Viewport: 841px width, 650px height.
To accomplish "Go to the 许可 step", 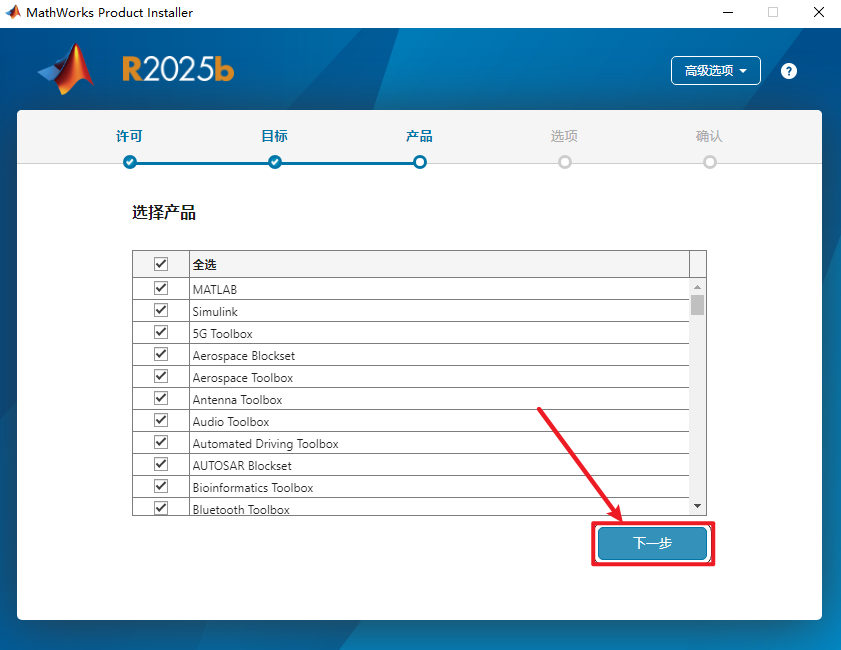I will coord(129,136).
